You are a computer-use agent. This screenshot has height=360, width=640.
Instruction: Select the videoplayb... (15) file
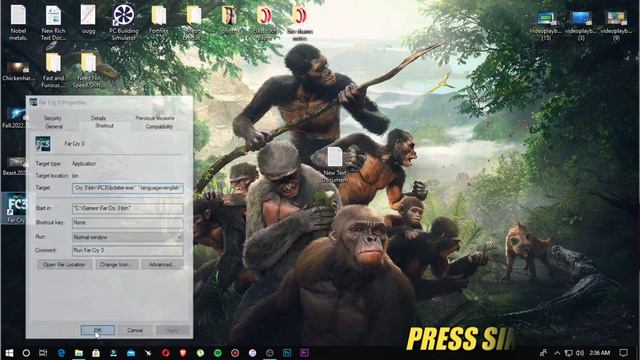pos(546,25)
